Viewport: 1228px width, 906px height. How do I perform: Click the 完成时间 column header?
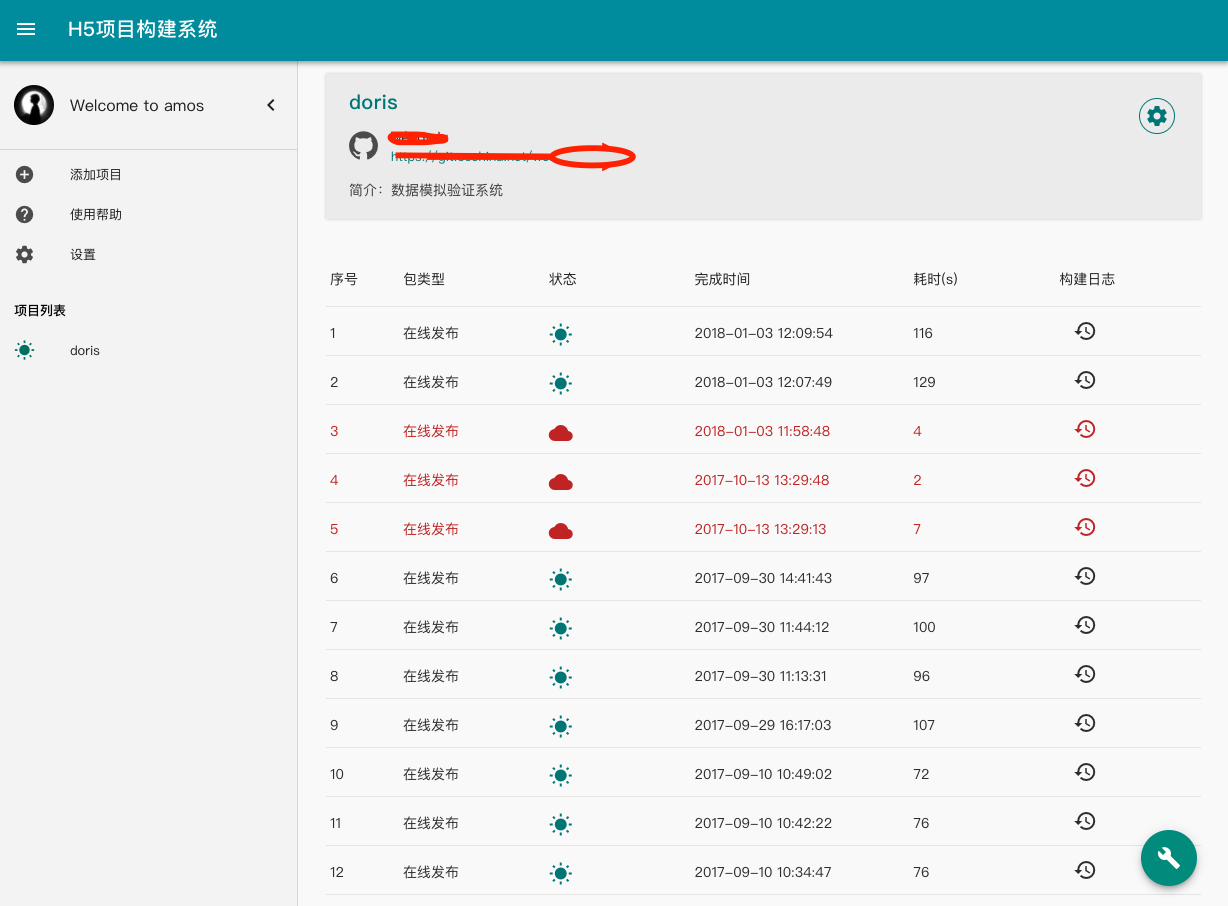[722, 279]
